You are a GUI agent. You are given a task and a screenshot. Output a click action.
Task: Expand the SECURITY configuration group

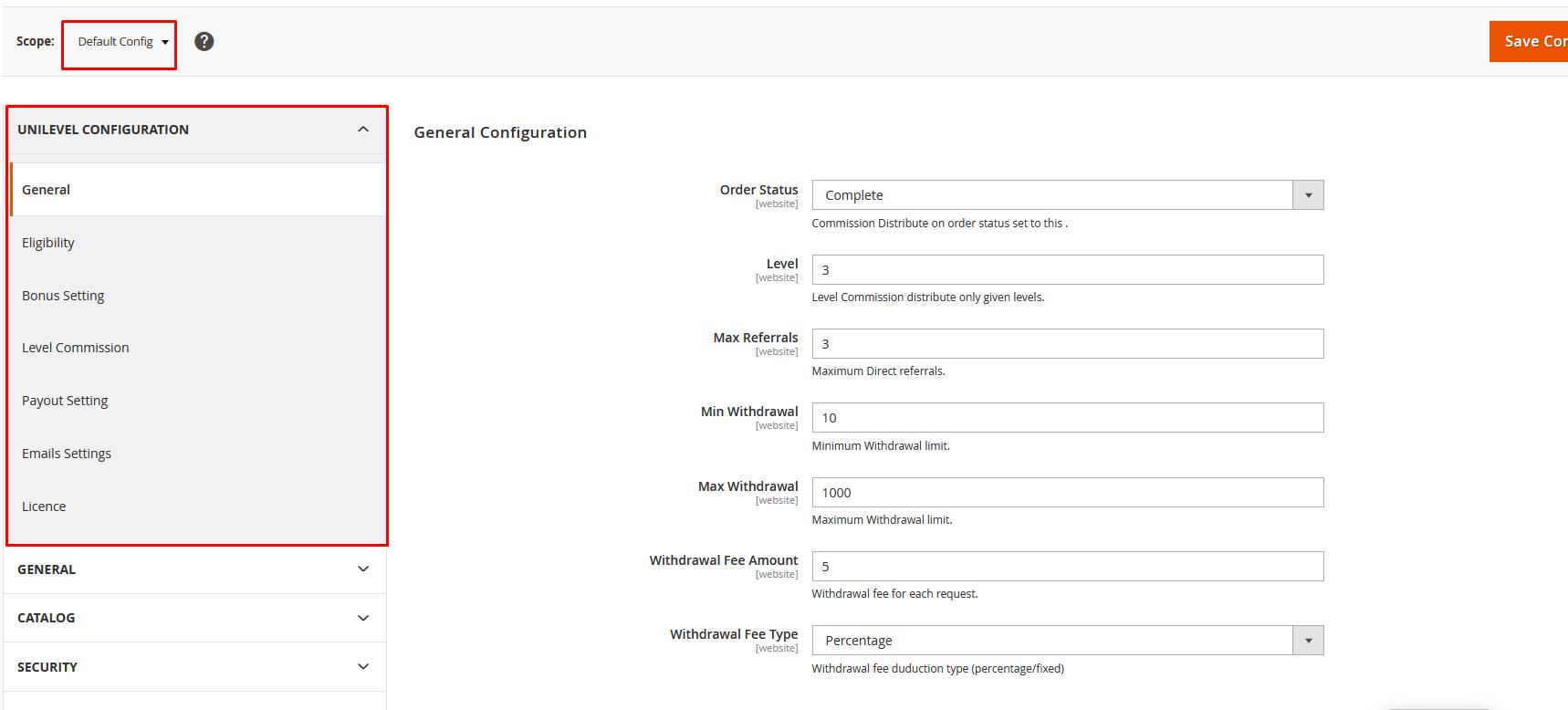(193, 667)
